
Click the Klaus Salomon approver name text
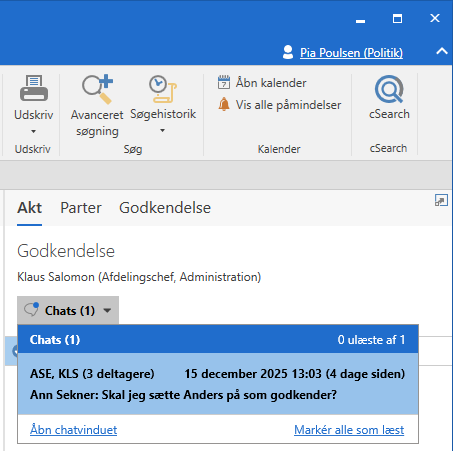point(139,277)
